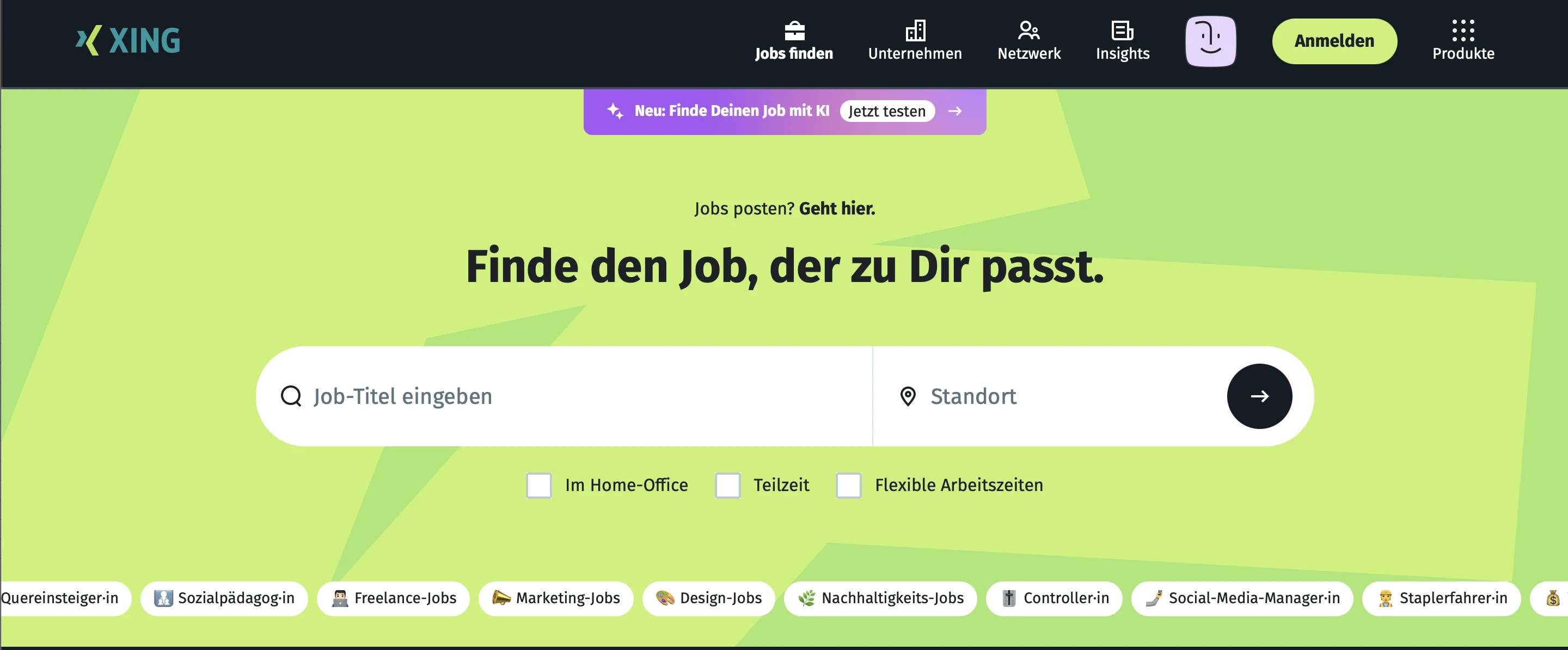Screen dimensions: 1568x650
Task: Follow the Geht hier link
Action: 837,208
